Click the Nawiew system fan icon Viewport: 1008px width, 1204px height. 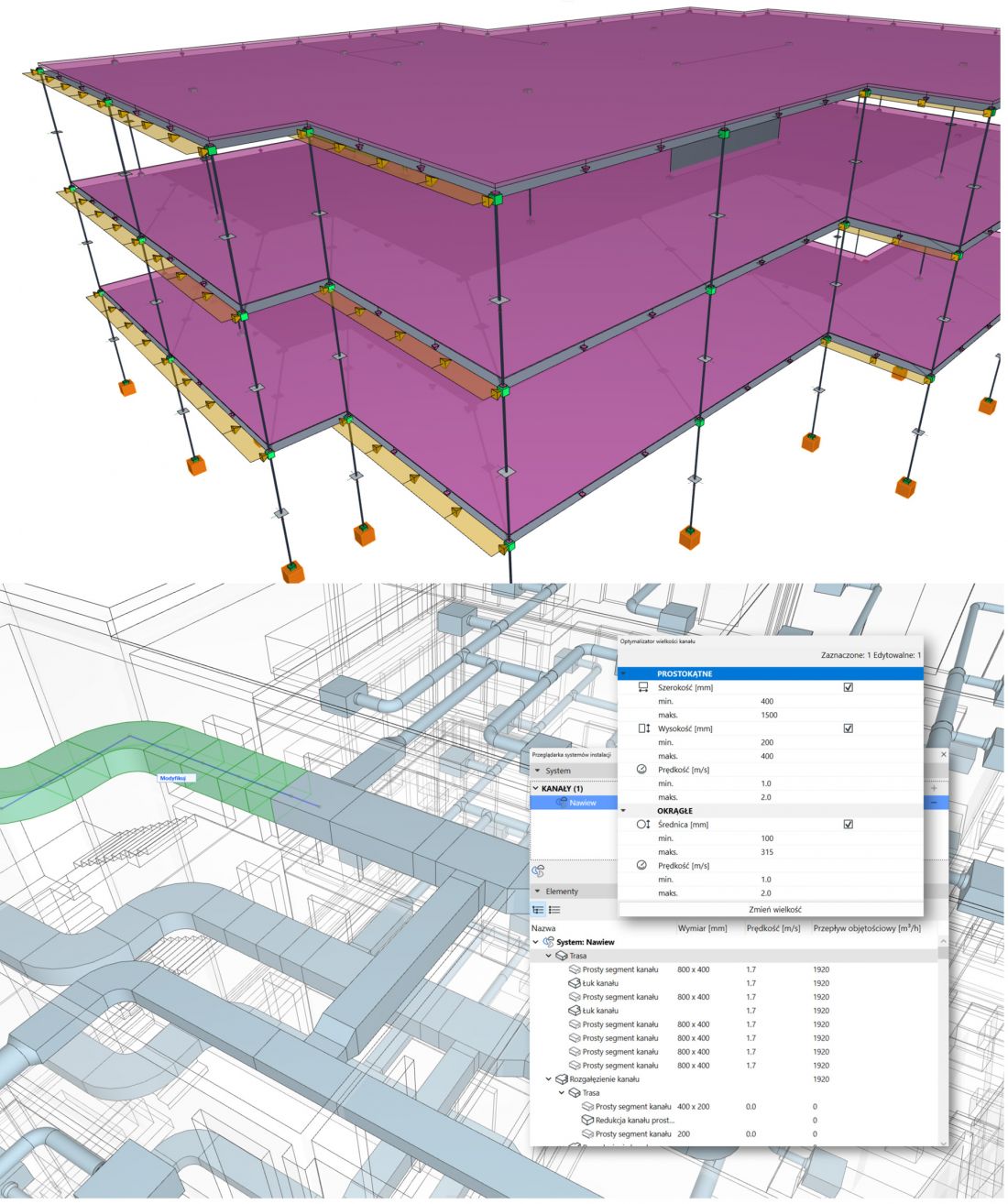click(x=562, y=804)
